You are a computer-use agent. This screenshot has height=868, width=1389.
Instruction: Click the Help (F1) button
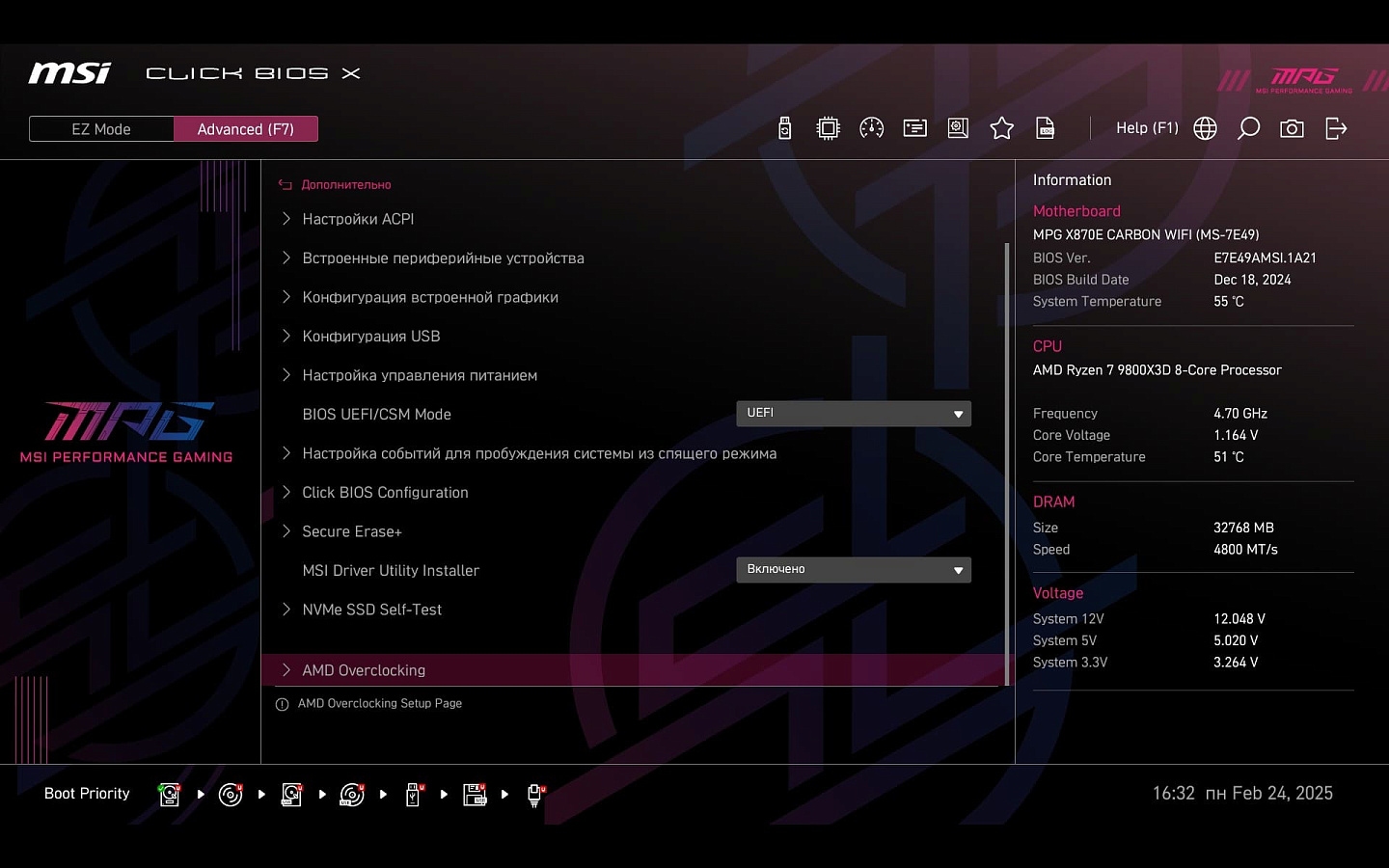1146,128
